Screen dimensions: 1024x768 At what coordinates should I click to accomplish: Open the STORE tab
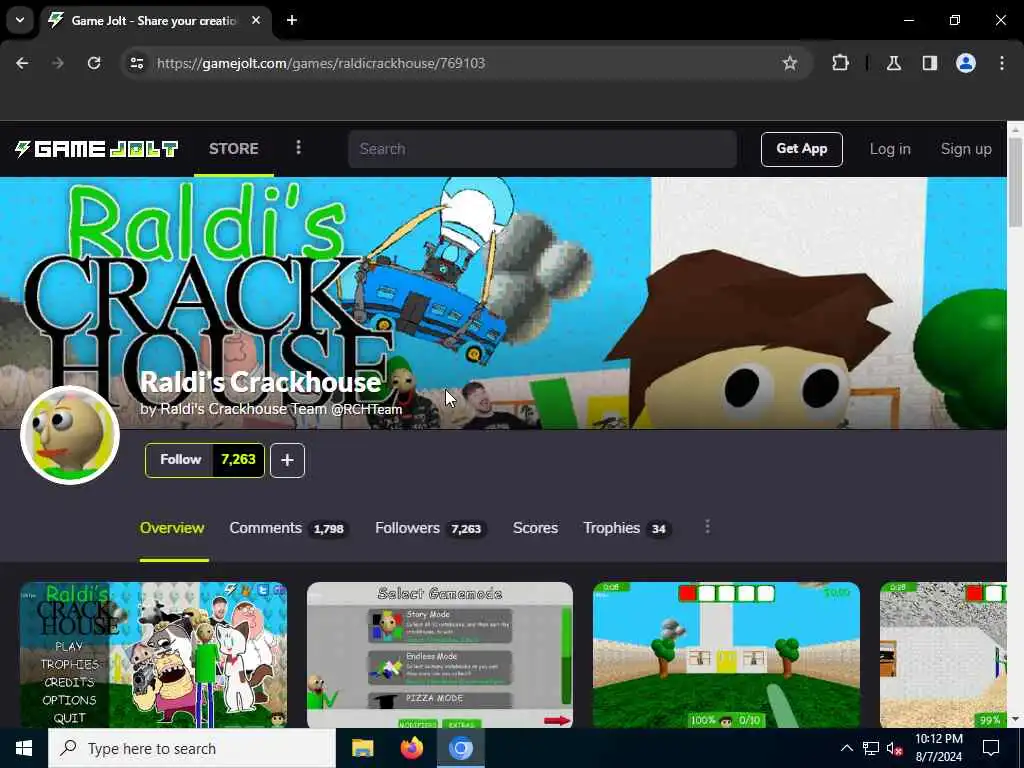tap(234, 149)
